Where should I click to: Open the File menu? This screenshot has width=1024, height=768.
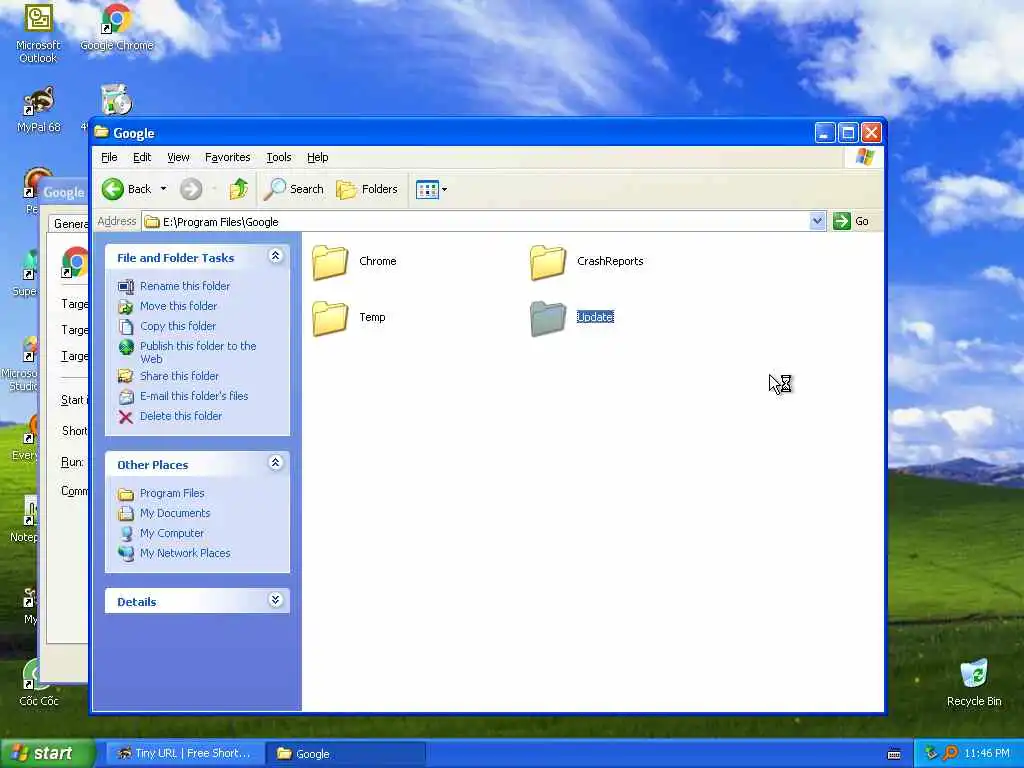tap(109, 157)
